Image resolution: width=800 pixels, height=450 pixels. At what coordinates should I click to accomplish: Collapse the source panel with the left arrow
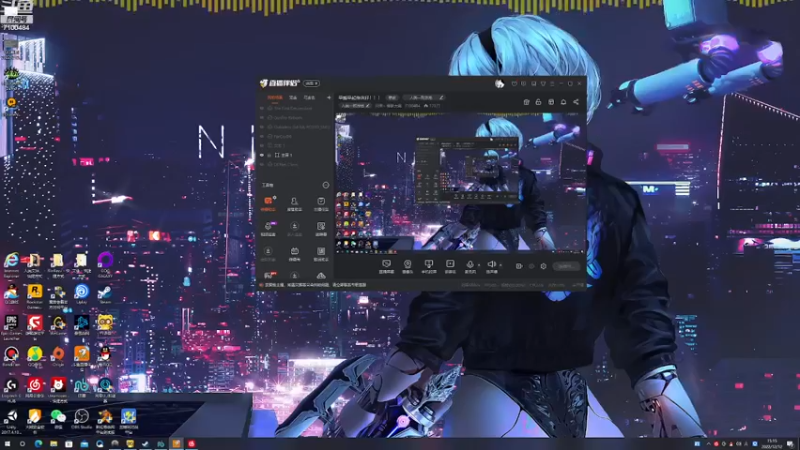coord(329,97)
